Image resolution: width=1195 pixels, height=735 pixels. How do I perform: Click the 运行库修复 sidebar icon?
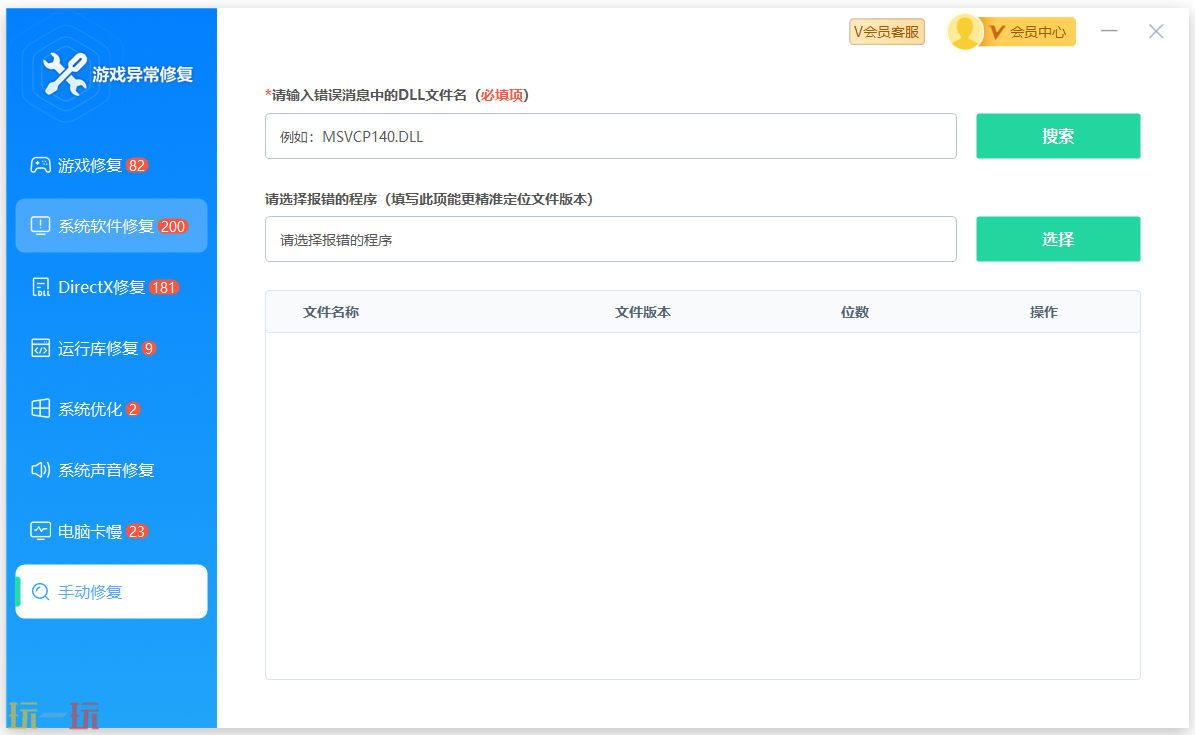pyautogui.click(x=40, y=347)
